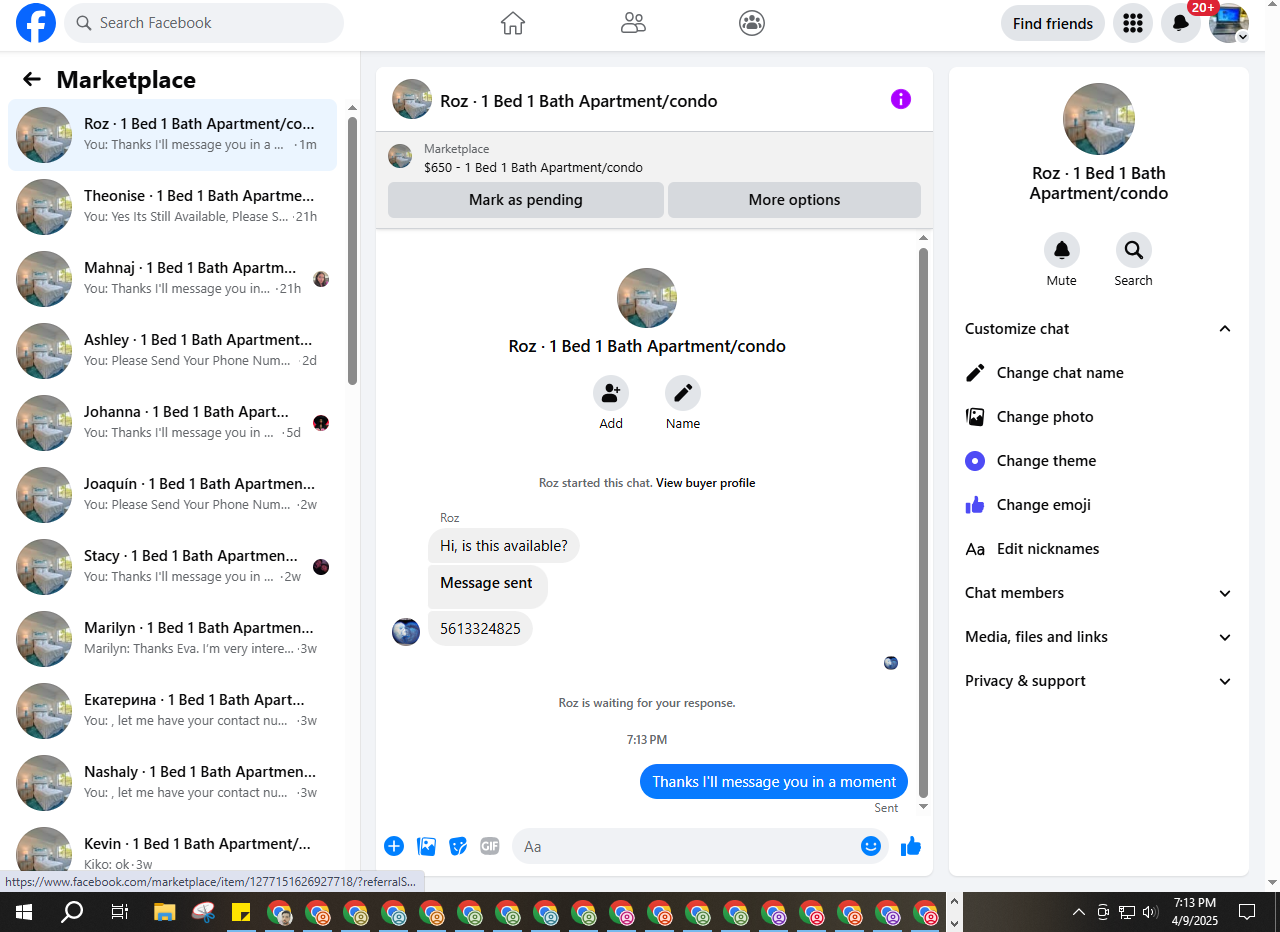1280x932 pixels.
Task: Open the account profile menu avatar
Action: 1229,23
